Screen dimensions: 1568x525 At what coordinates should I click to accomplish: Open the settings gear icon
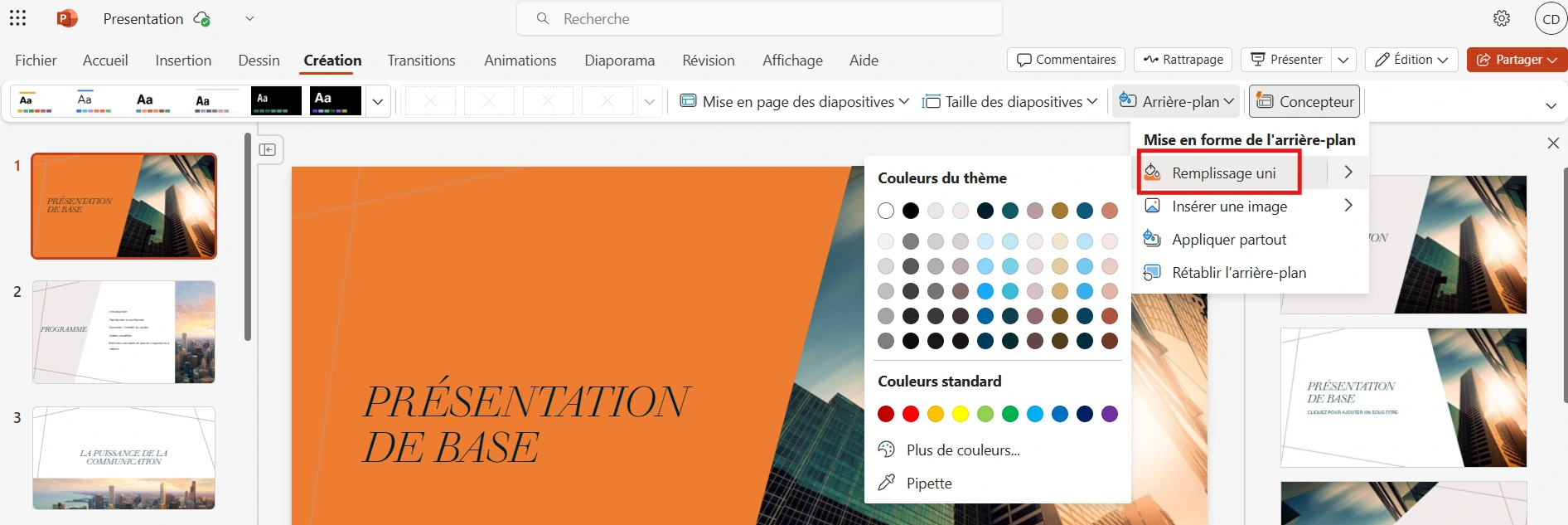click(x=1502, y=18)
